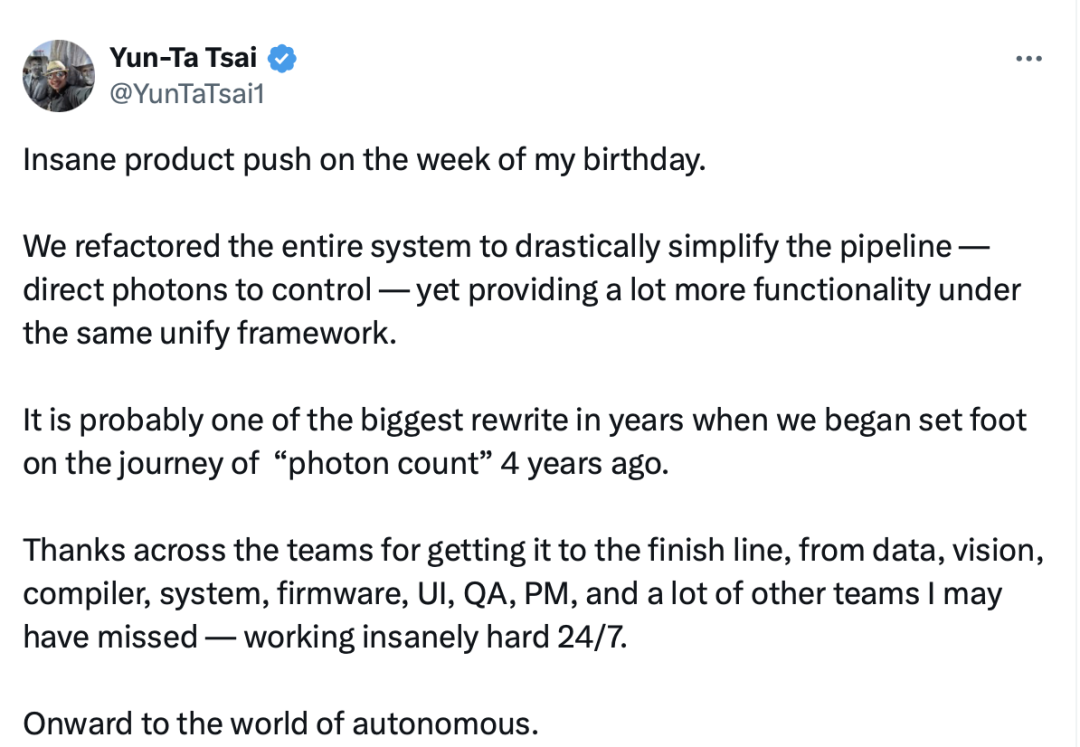
Task: Open the @YunTaTsai1 handle link
Action: point(187,93)
